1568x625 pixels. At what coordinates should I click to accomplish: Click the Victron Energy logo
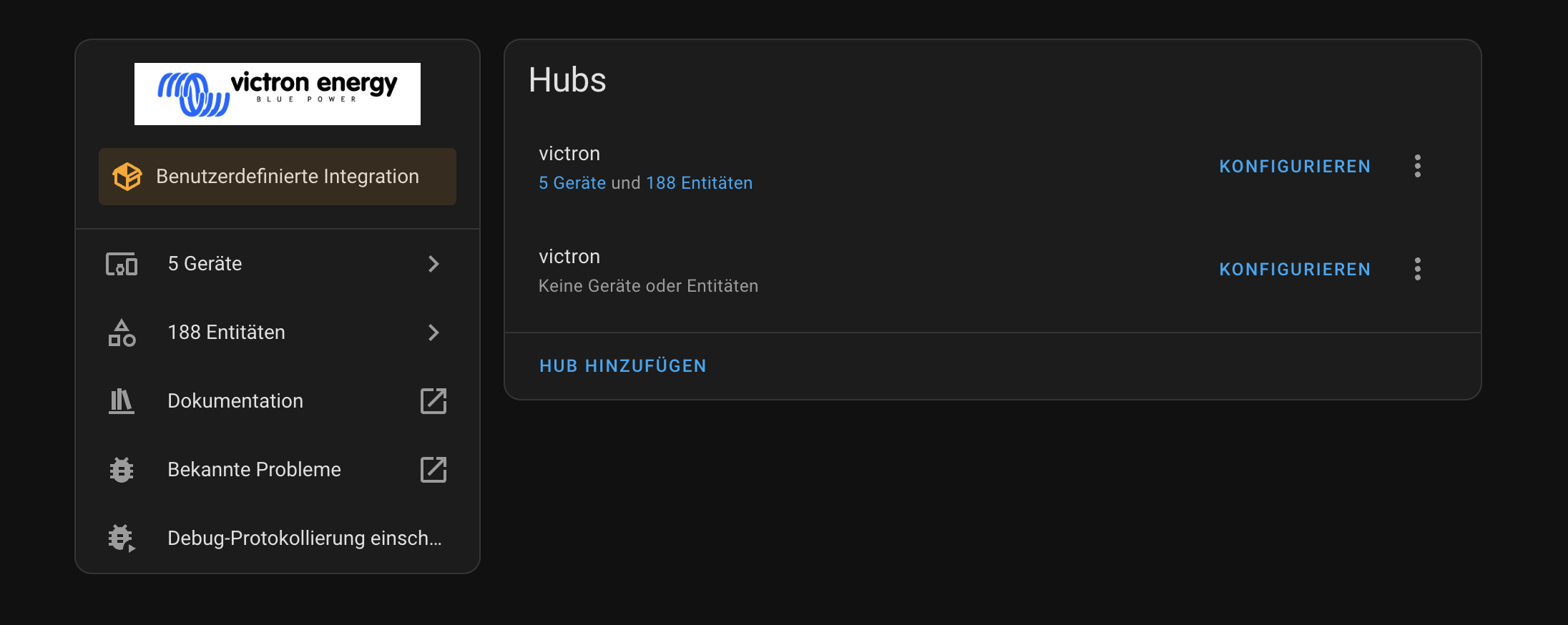coord(277,93)
